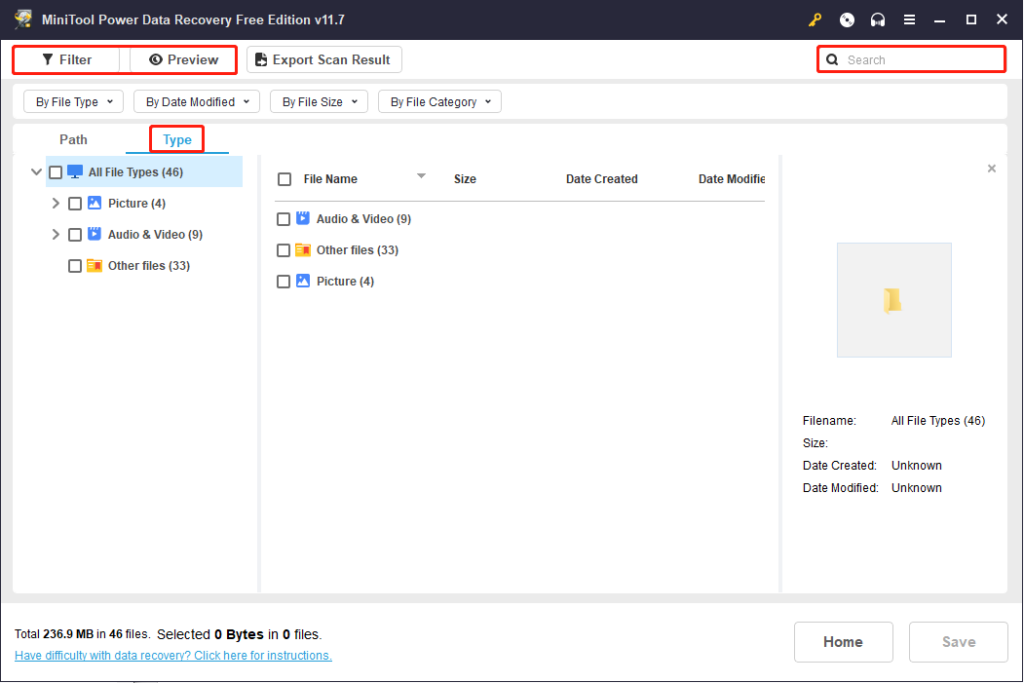Switch to the Type tab
The image size is (1024, 683).
177,140
